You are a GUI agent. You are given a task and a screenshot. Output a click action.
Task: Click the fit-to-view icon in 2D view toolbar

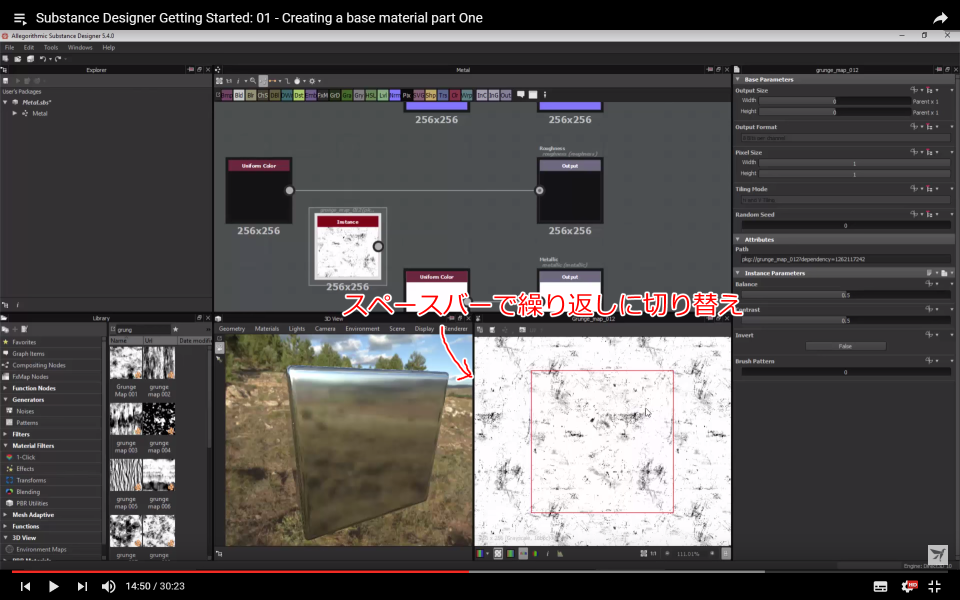pyautogui.click(x=643, y=553)
